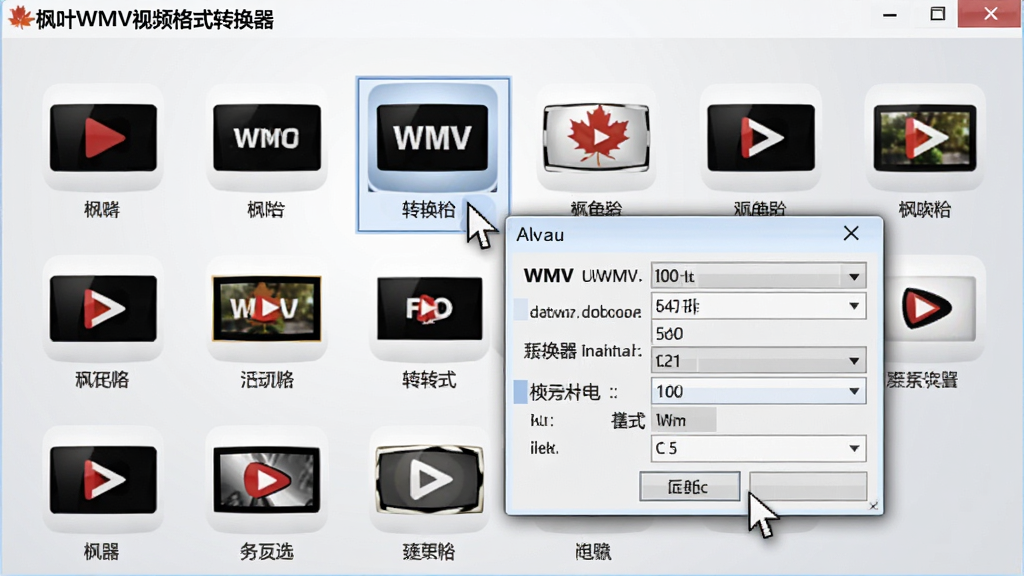Open the red maple leaf play icon
Viewport: 1024px width, 576px height.
[x=596, y=137]
